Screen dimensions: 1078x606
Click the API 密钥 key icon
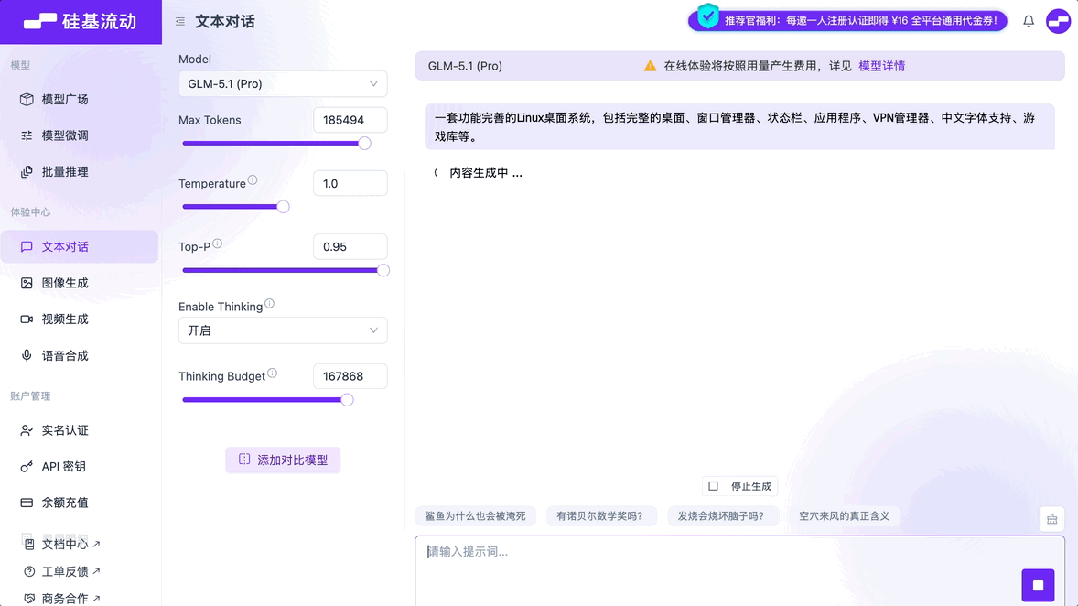tap(26, 466)
